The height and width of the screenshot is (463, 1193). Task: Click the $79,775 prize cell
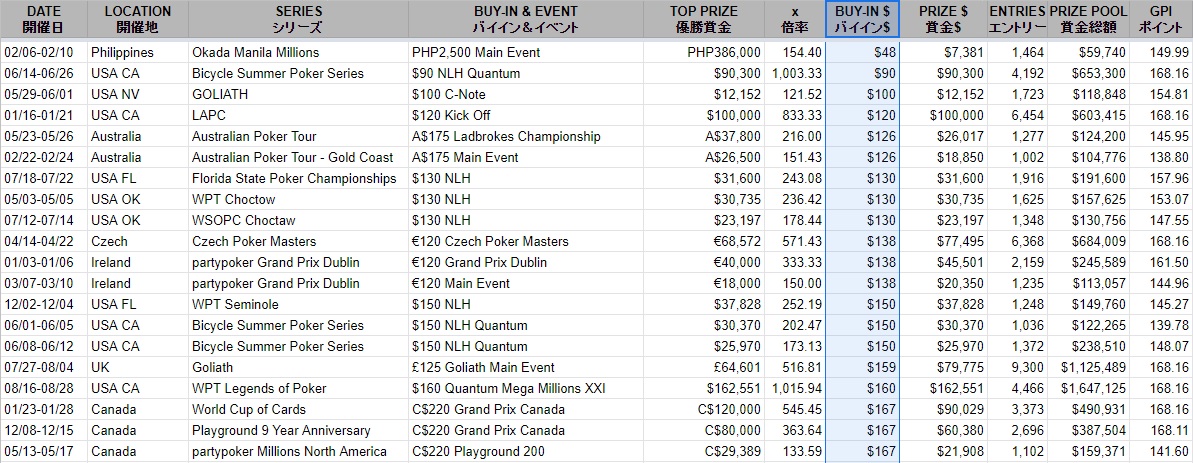tap(943, 367)
